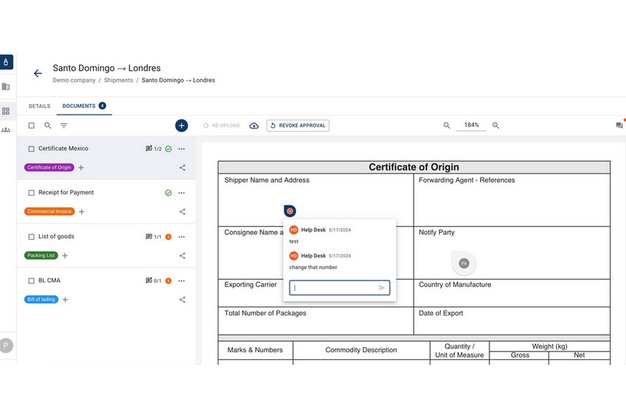Open the comments panel icon at top right

tap(619, 126)
